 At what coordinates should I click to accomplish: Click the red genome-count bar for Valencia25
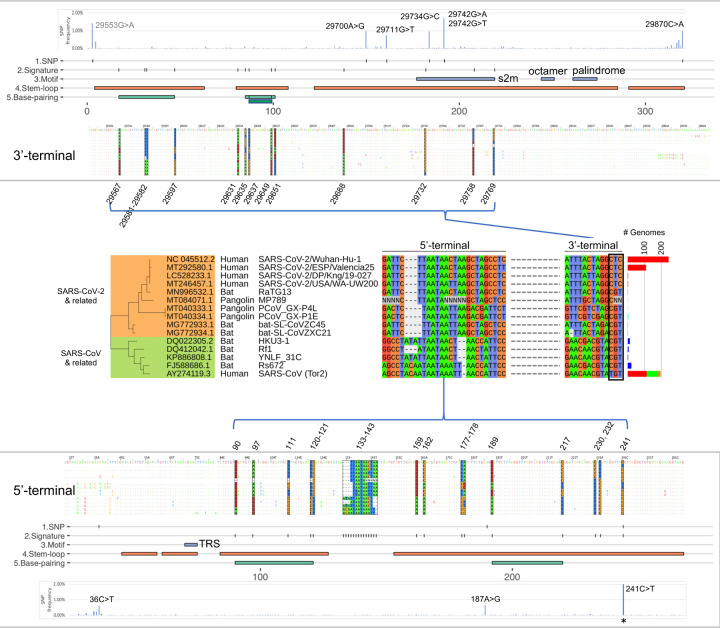point(637,268)
